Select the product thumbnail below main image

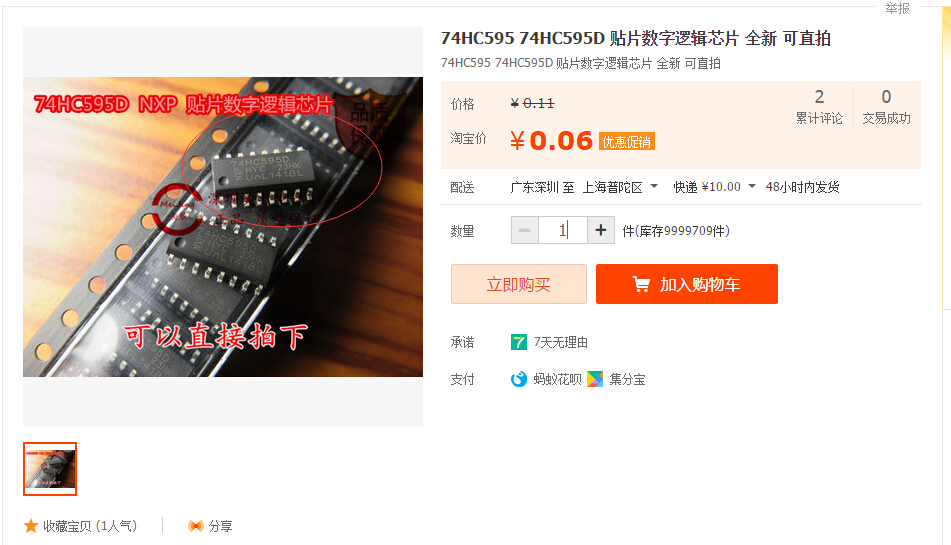click(x=50, y=469)
